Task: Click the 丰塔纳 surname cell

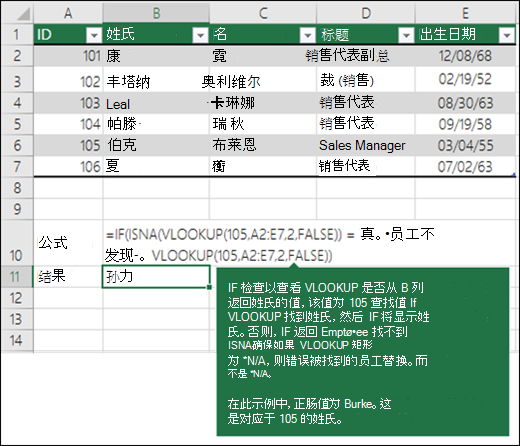Action: (x=156, y=80)
